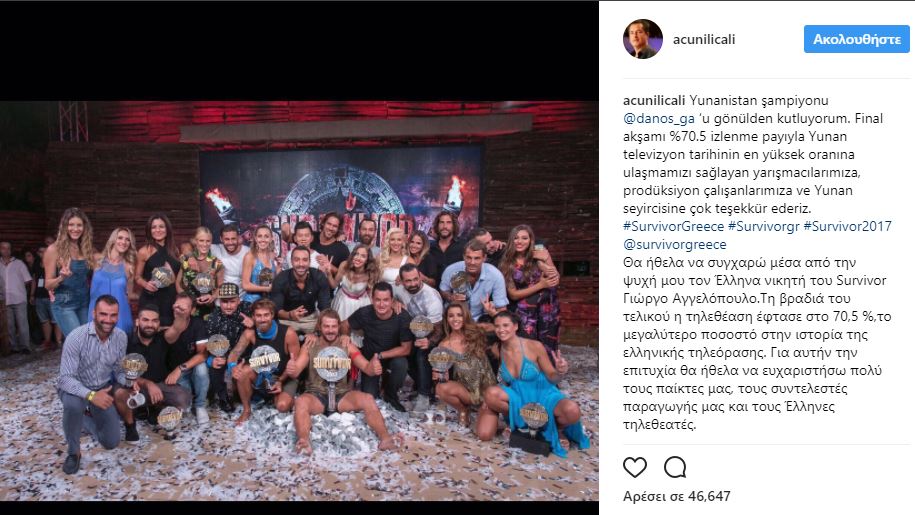
Task: Open the @danos_ga mention link
Action: click(x=659, y=118)
